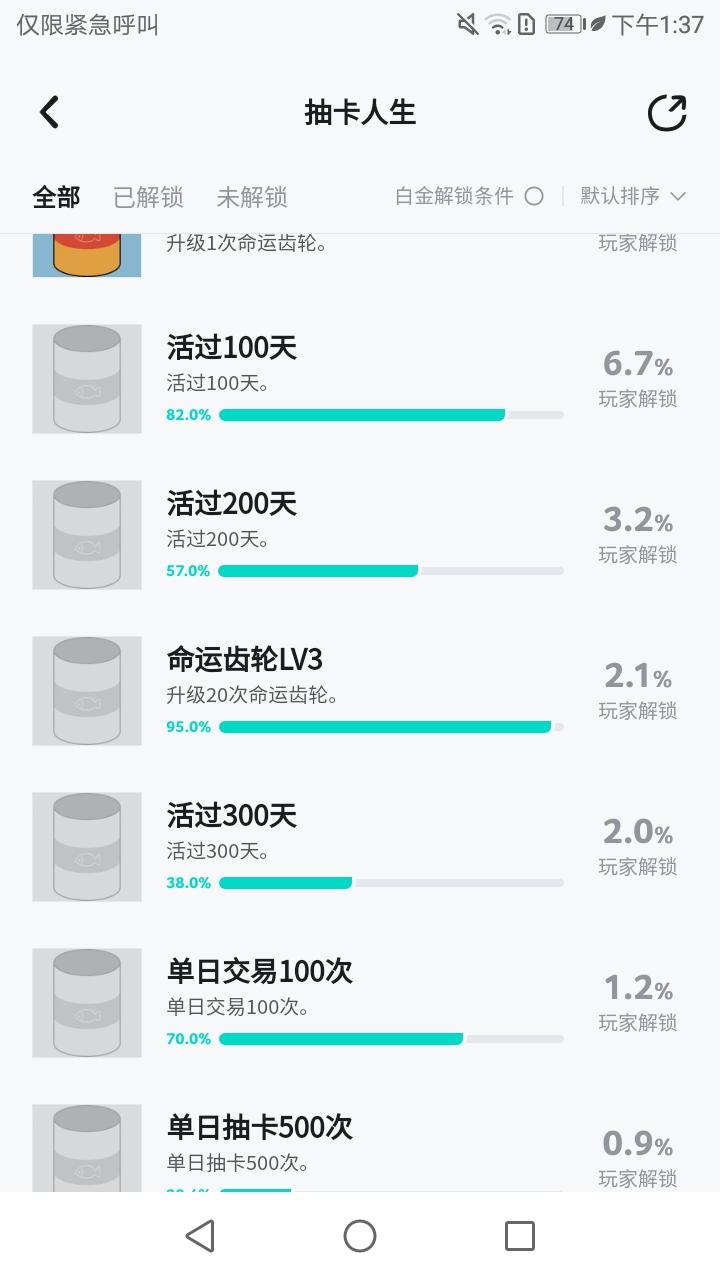
Task: Tap the can icon for 活过300天
Action: point(87,847)
